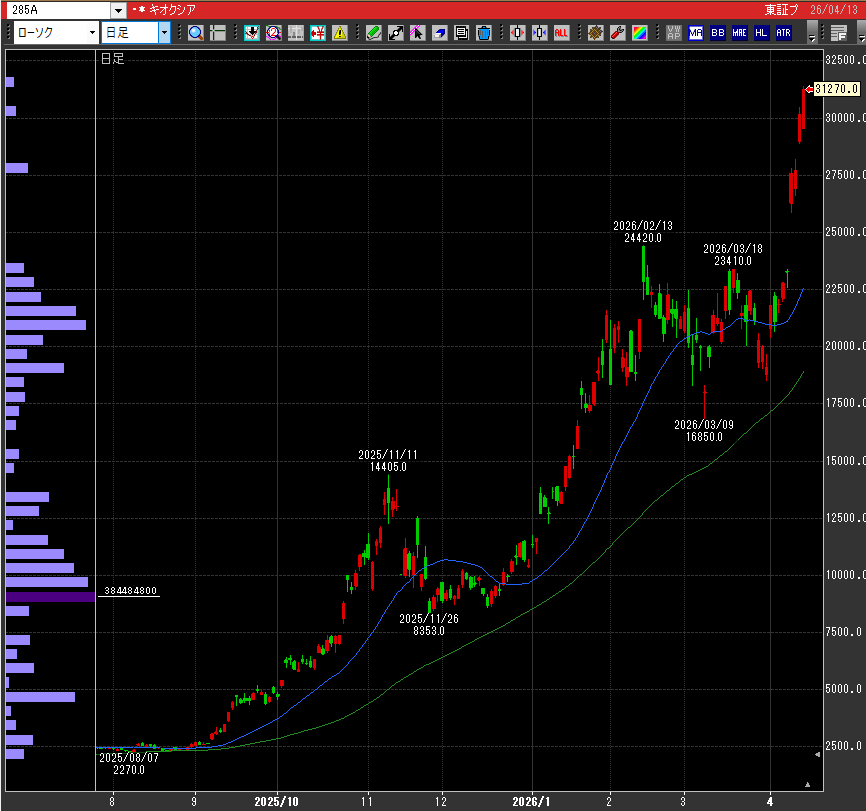866x811 pixels.
Task: Click the volume-by-price panel icon
Action: tap(839, 33)
